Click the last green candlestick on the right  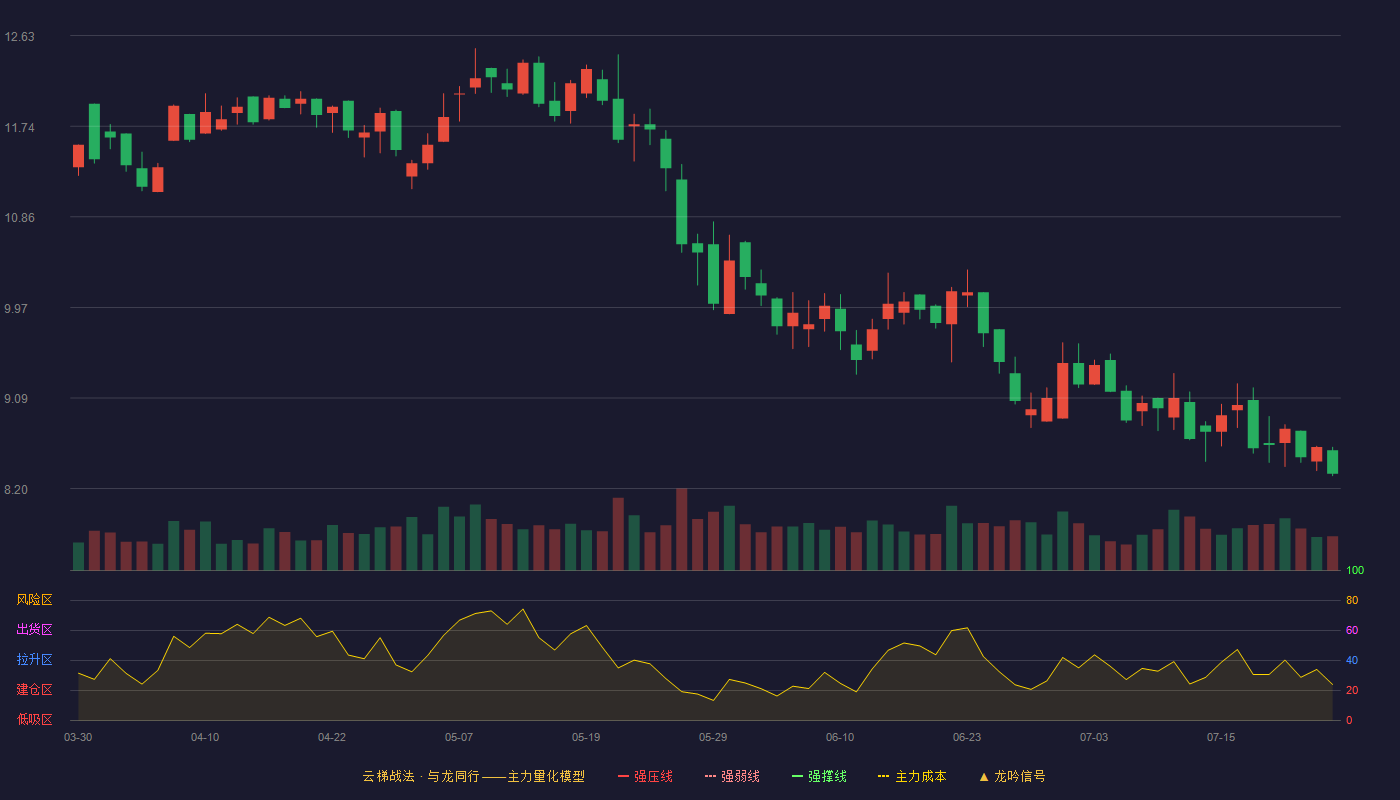tap(1332, 461)
